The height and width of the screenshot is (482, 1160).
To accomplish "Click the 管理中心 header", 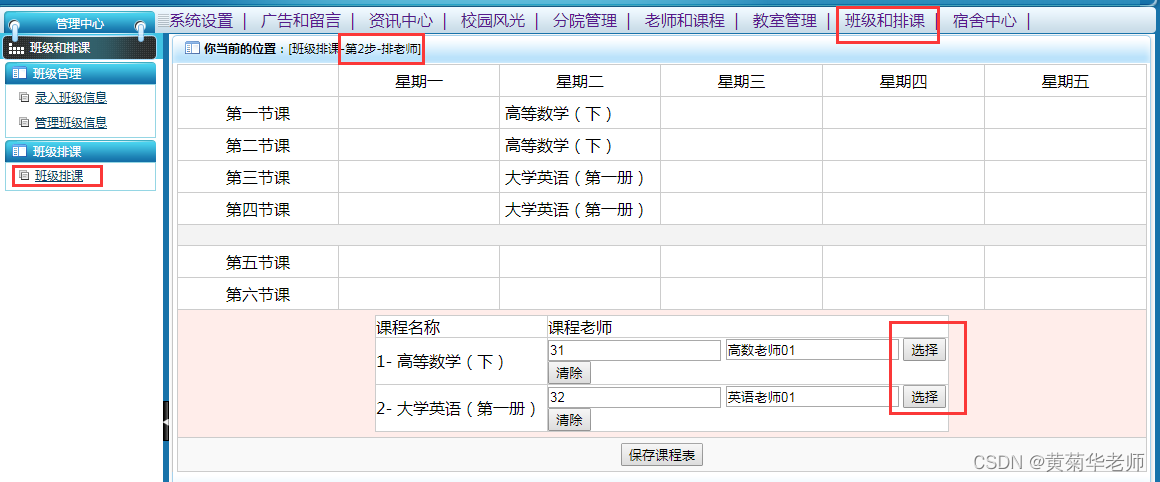I will point(80,24).
